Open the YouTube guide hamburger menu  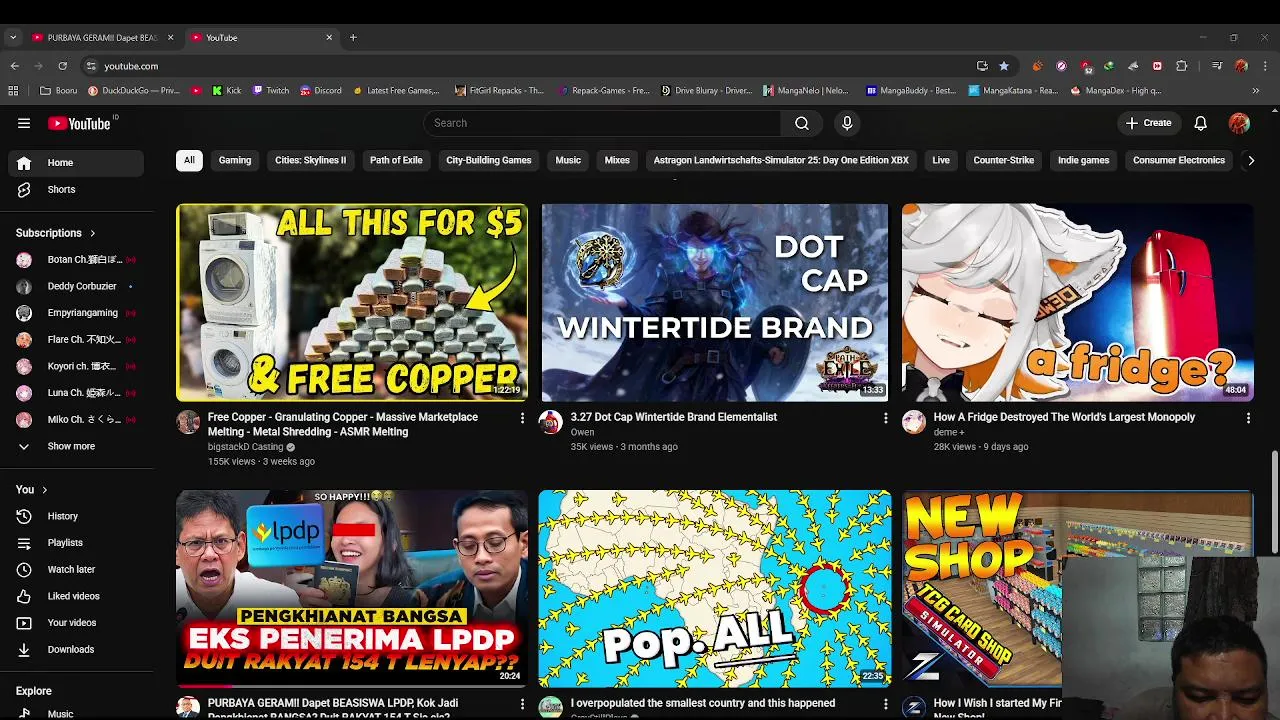tap(24, 123)
